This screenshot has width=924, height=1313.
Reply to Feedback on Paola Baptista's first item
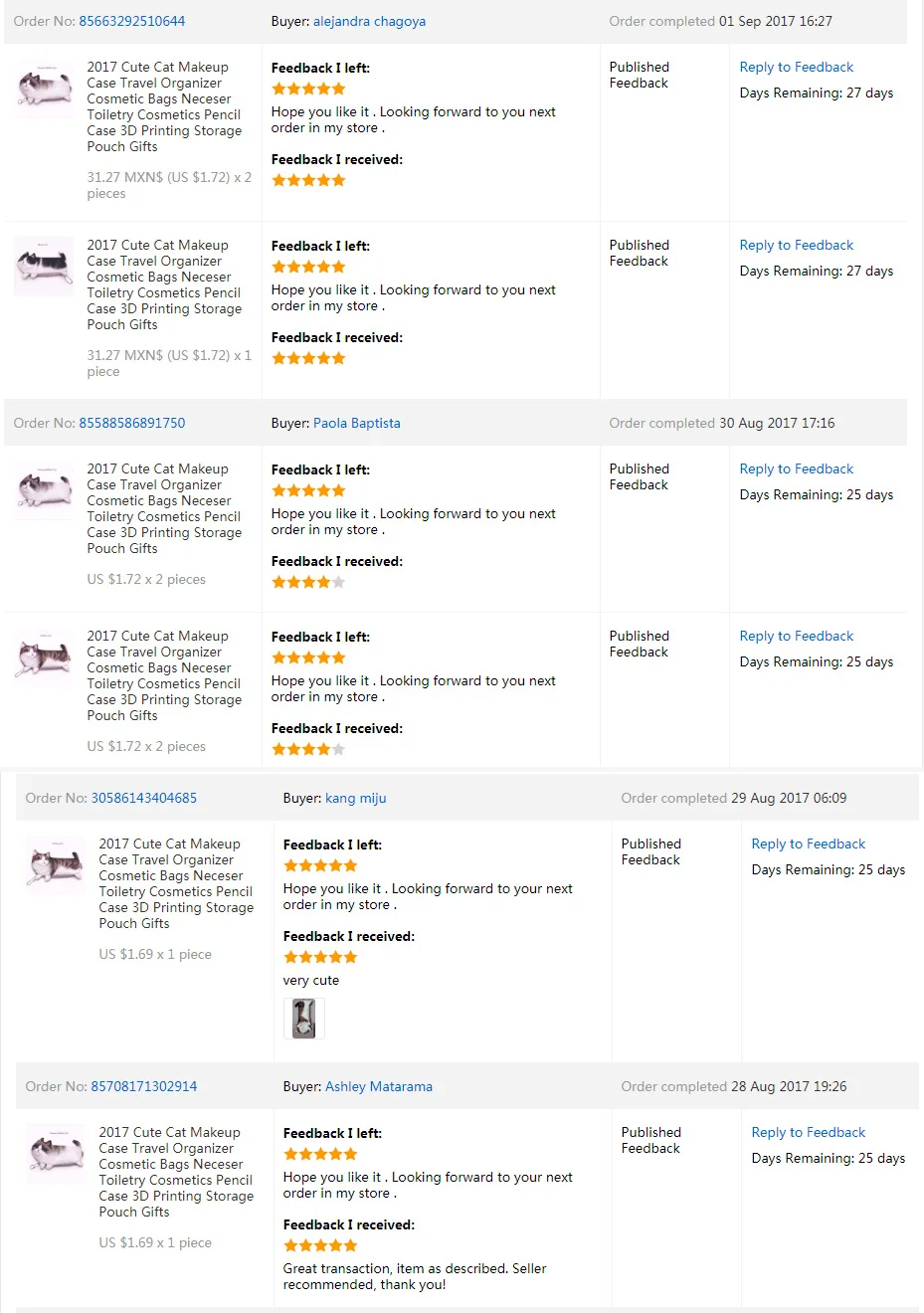pyautogui.click(x=796, y=469)
